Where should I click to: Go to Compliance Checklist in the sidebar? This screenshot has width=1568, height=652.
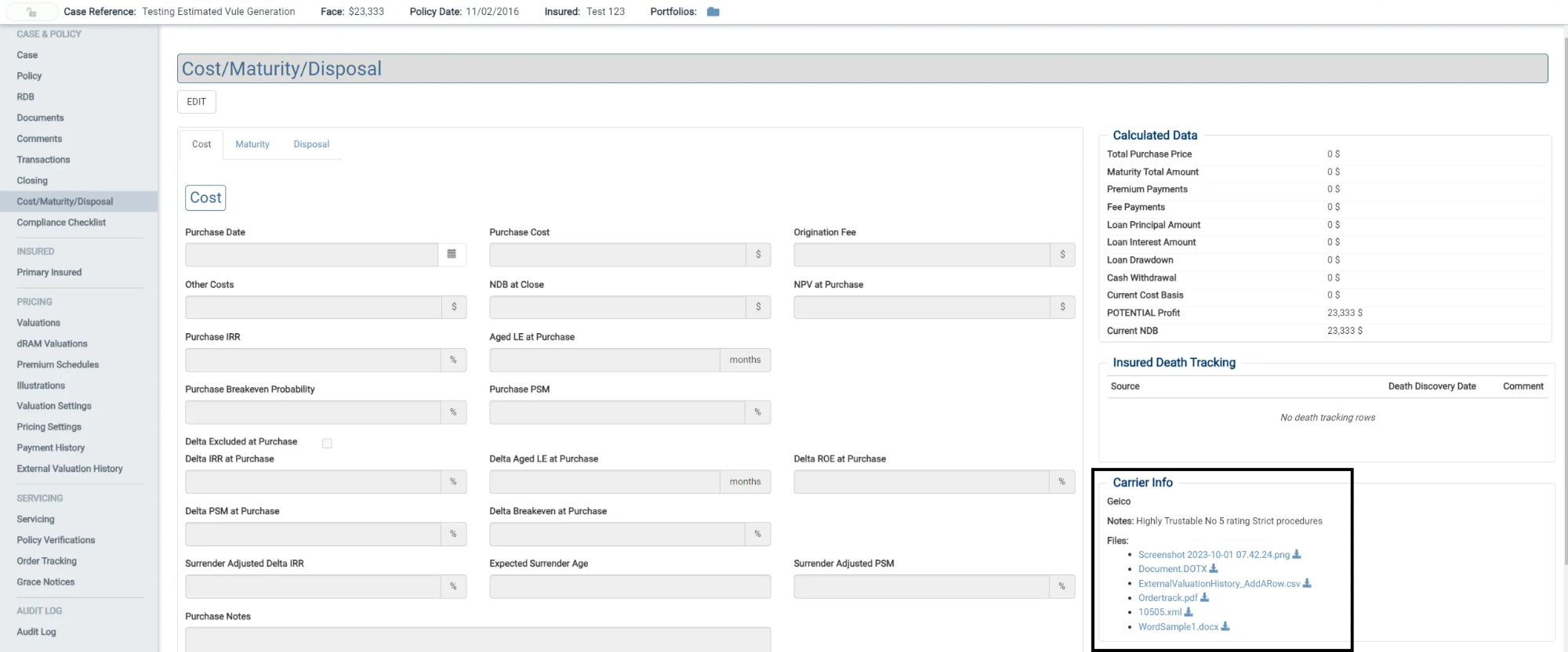pyautogui.click(x=61, y=223)
